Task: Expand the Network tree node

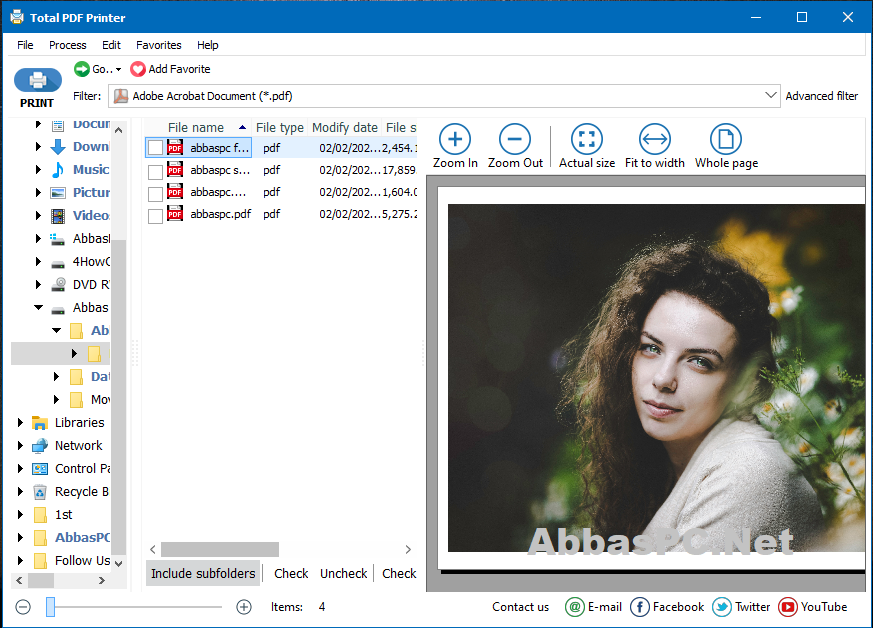Action: 21,445
